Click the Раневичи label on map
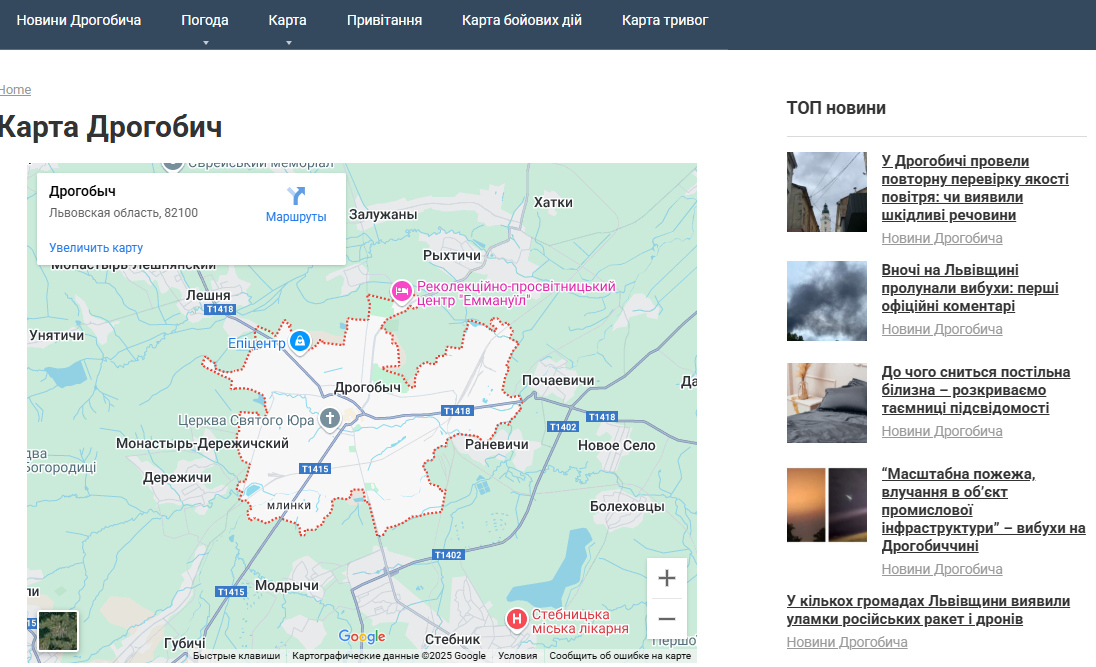This screenshot has width=1096, height=667. [x=497, y=444]
